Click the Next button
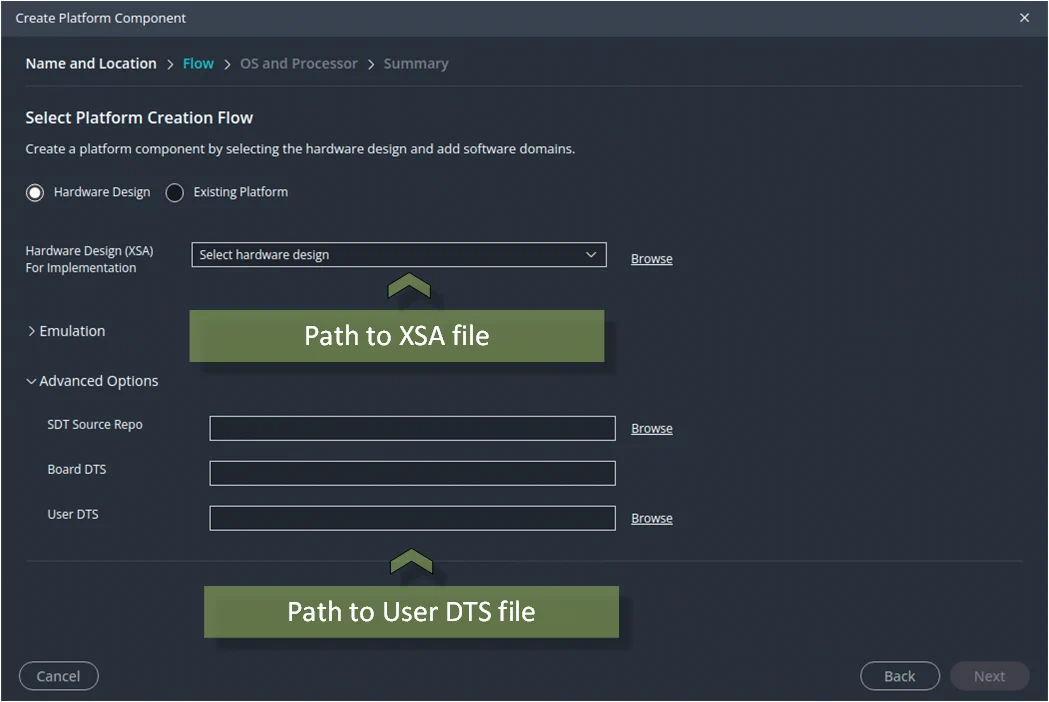The width and height of the screenshot is (1049, 702). point(989,676)
